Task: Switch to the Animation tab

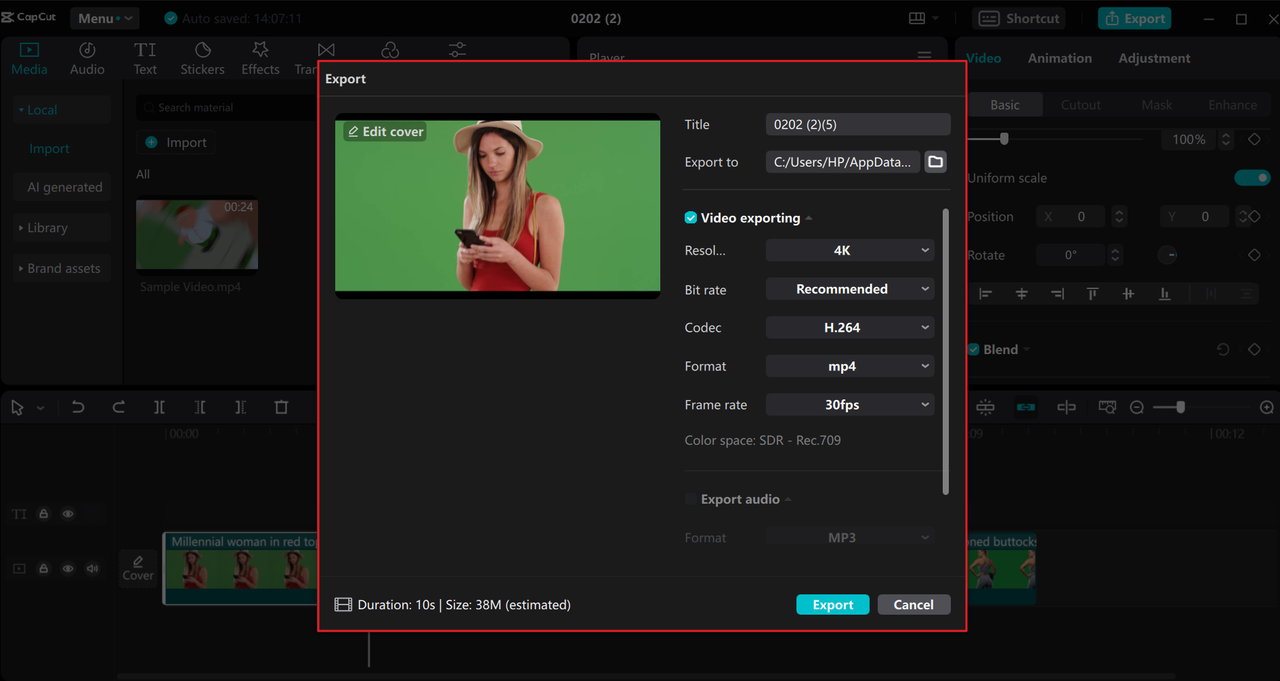Action: [1060, 58]
